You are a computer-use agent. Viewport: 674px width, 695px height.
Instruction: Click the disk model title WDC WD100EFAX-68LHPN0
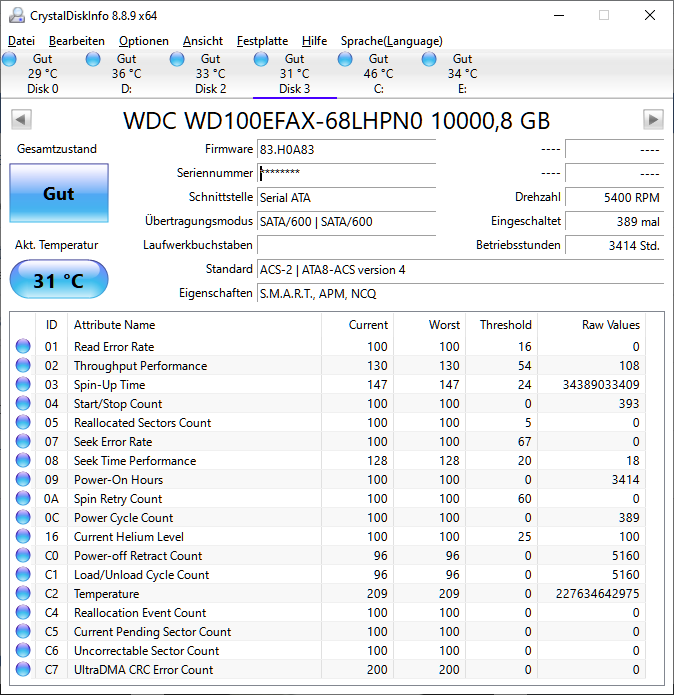pyautogui.click(x=337, y=121)
